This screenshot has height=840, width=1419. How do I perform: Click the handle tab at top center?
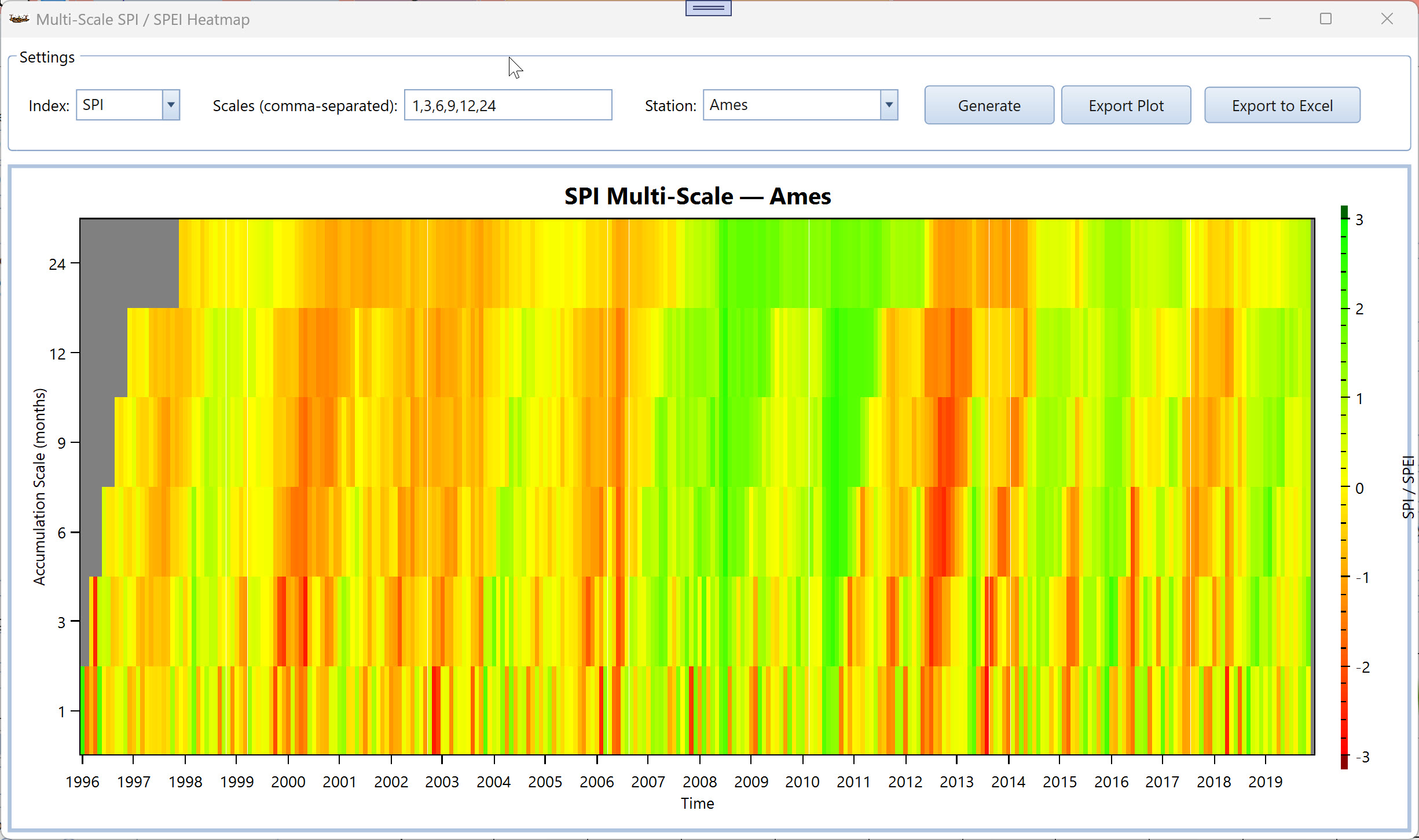[708, 8]
